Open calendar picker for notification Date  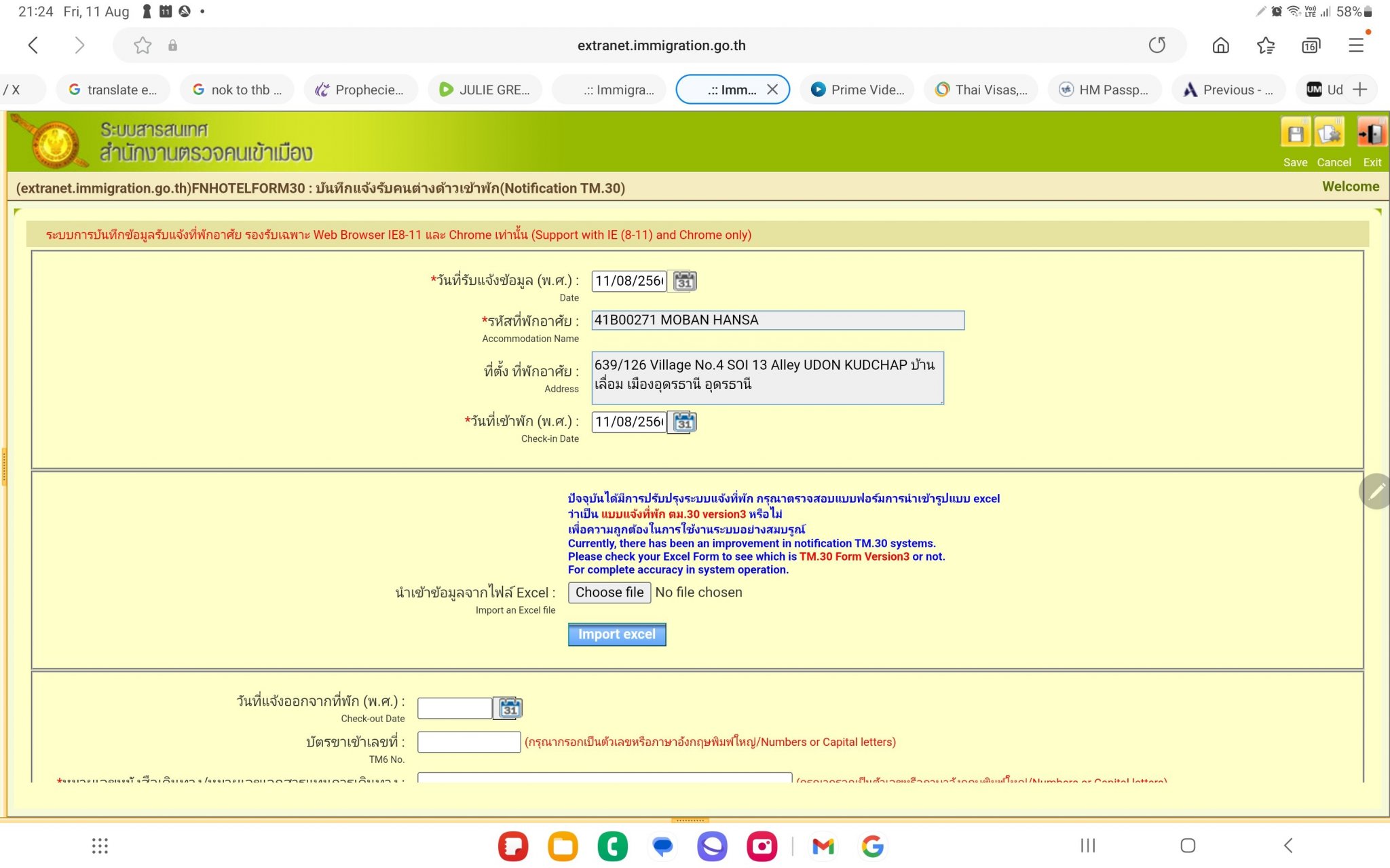pos(684,281)
